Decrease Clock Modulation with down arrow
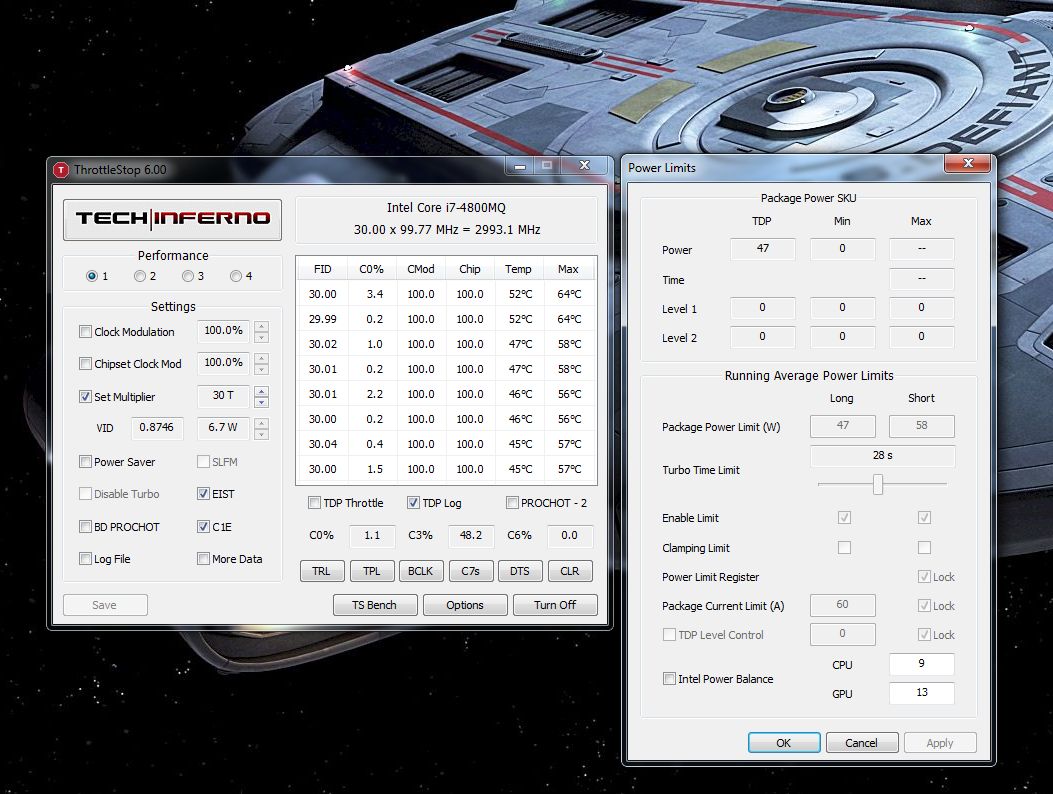 (262, 337)
